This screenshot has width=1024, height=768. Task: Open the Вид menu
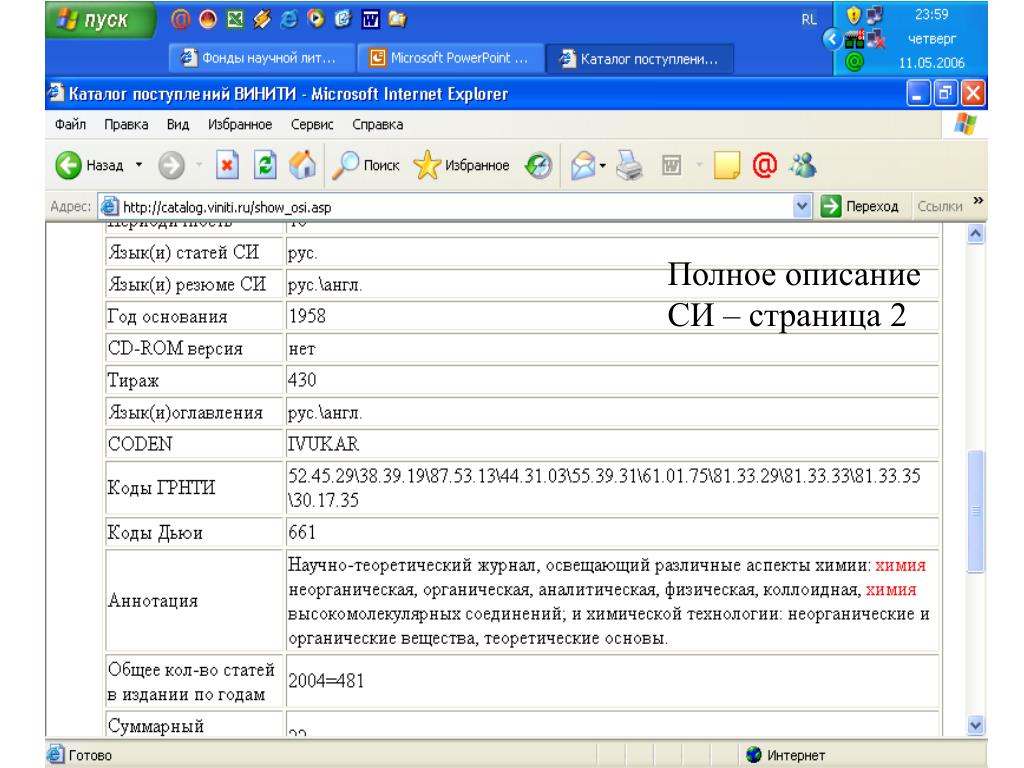click(x=178, y=124)
